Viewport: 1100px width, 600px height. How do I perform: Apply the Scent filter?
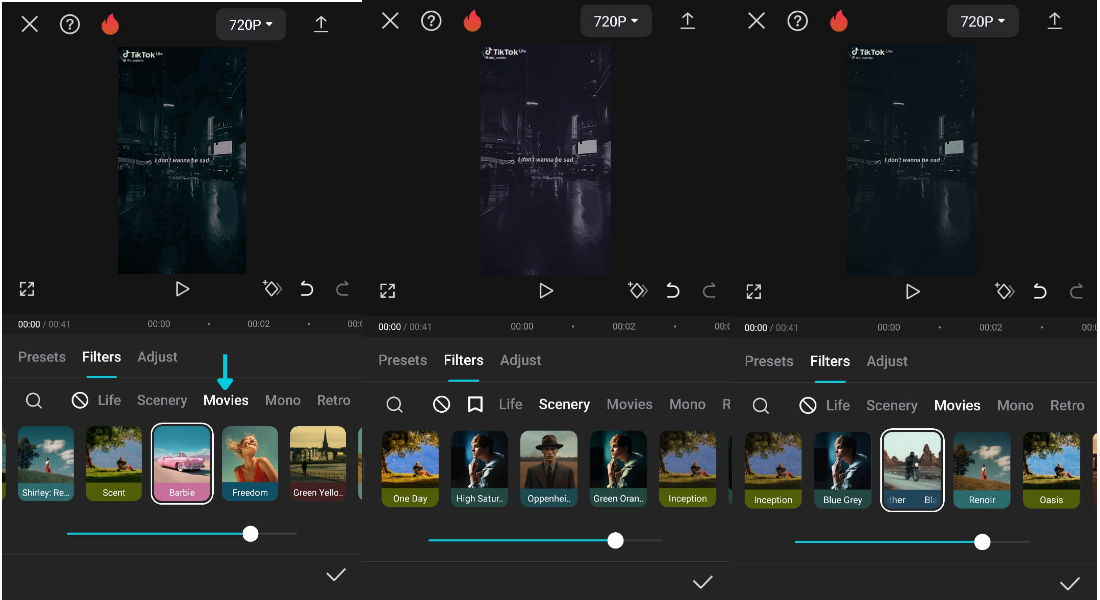coord(114,463)
